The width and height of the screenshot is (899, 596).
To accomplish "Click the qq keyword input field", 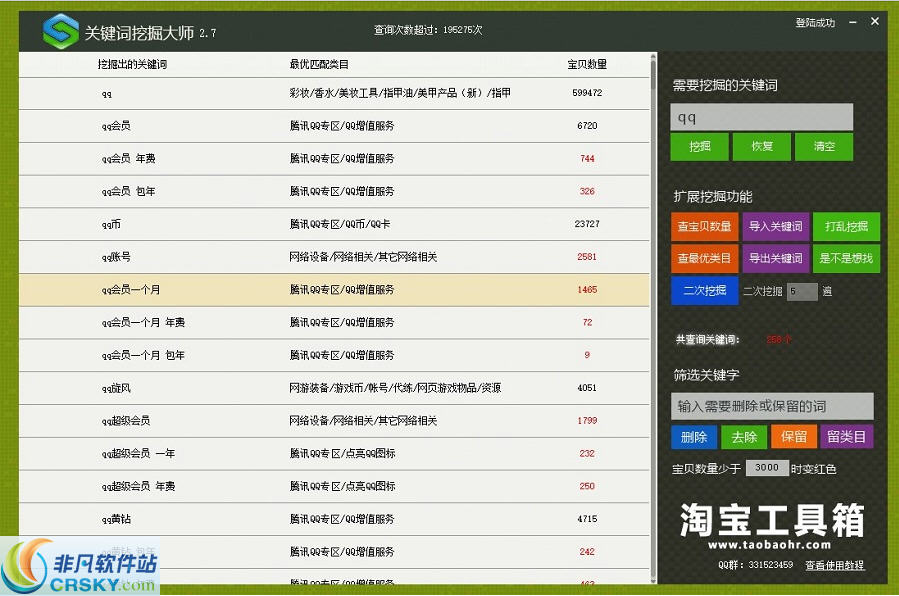I will 761,117.
